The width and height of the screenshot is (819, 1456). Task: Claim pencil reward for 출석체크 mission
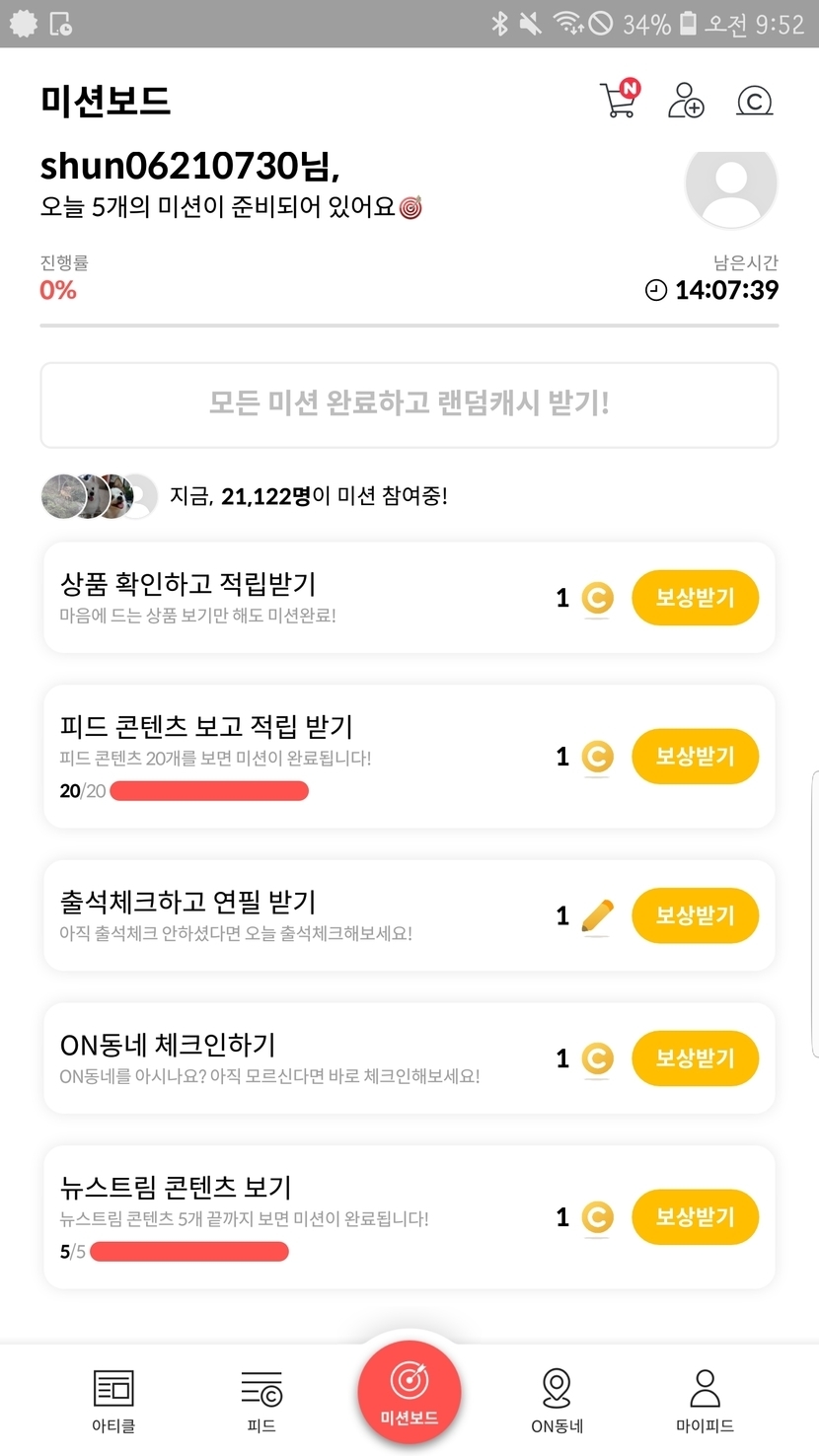[x=695, y=915]
